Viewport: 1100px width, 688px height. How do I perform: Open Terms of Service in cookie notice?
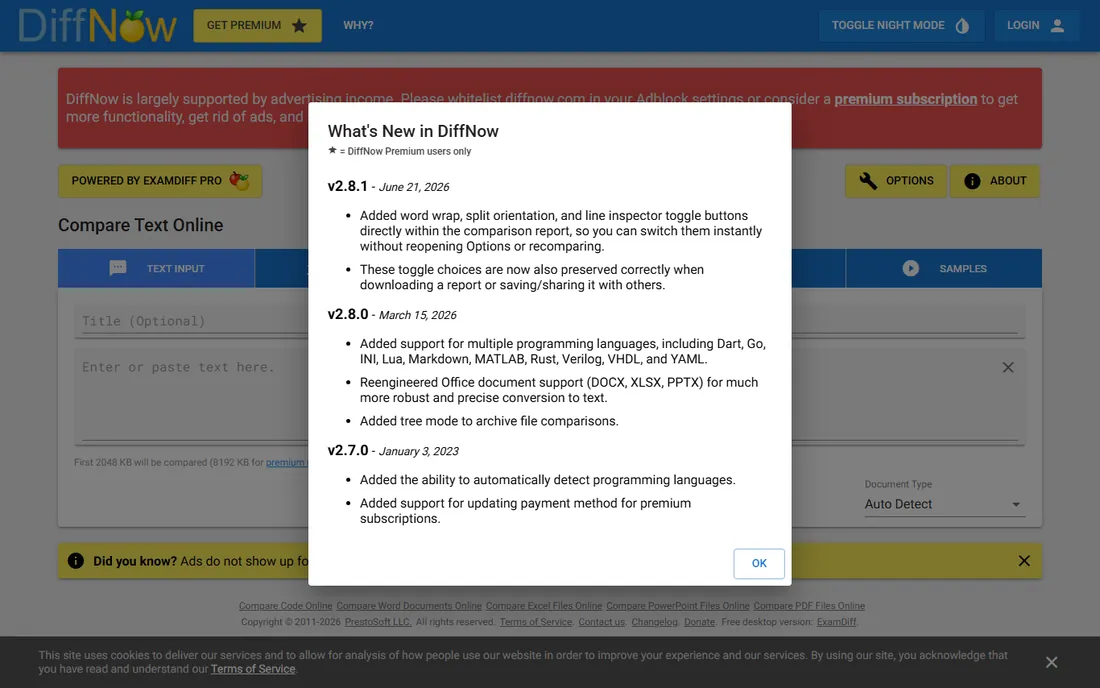click(x=253, y=669)
